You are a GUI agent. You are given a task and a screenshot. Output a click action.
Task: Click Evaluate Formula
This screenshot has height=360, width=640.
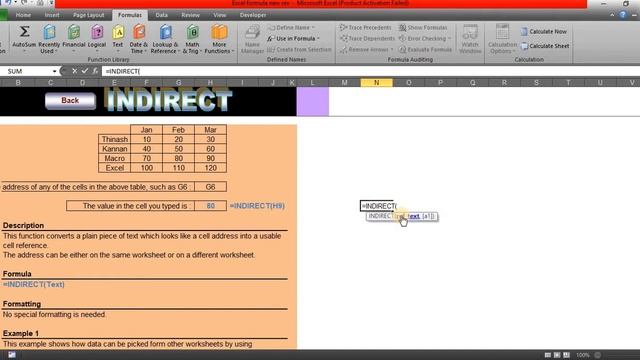point(425,49)
